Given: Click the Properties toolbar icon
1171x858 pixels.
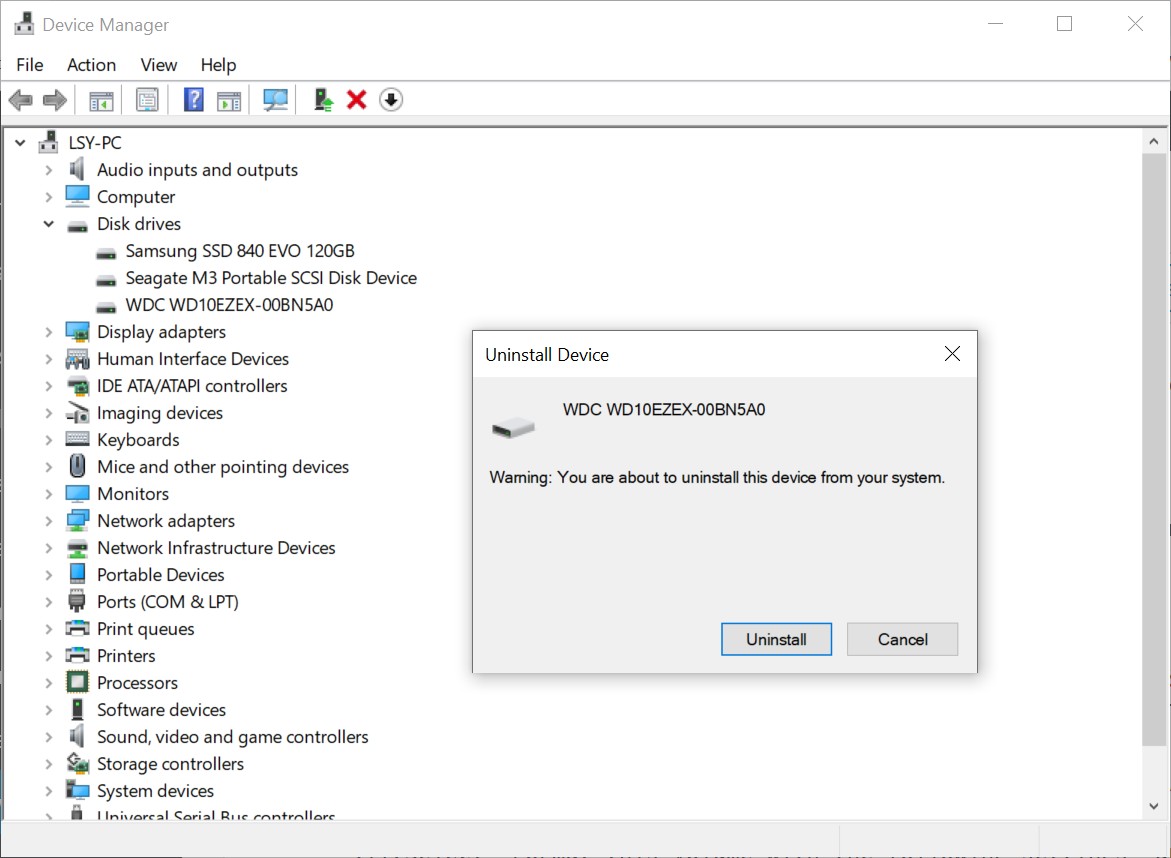Looking at the screenshot, I should 148,100.
